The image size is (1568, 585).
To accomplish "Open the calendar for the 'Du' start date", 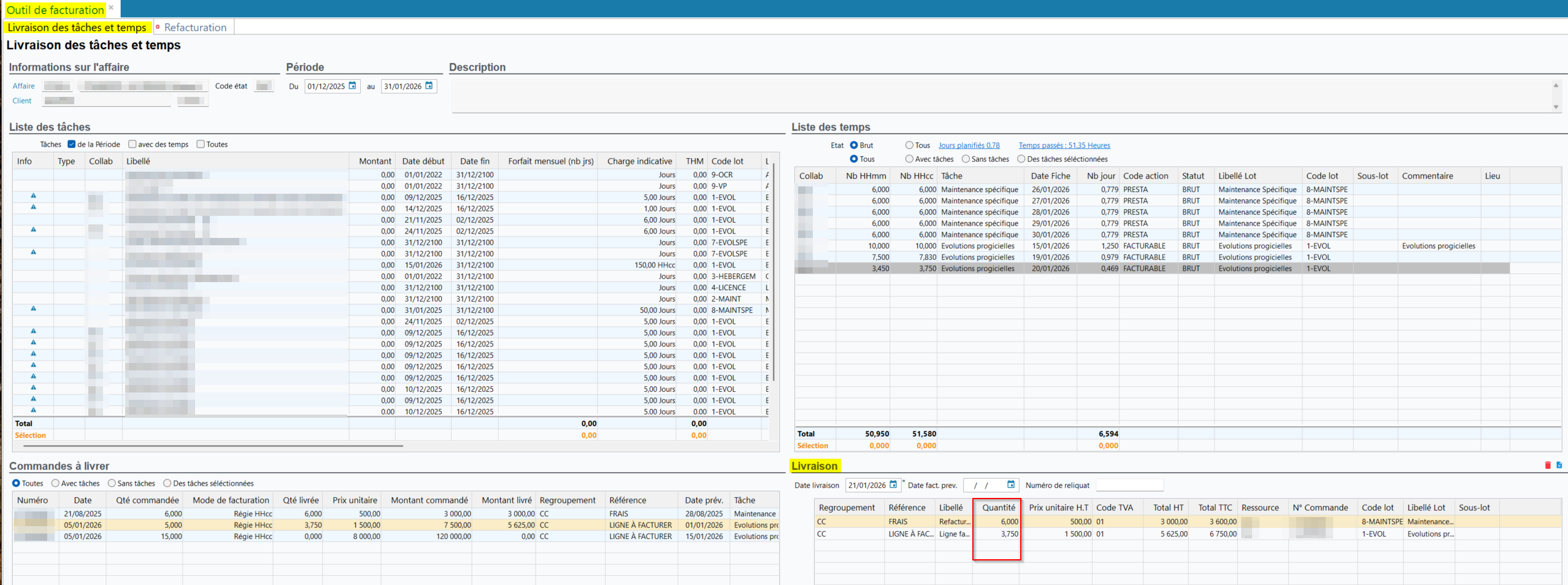I will 353,86.
